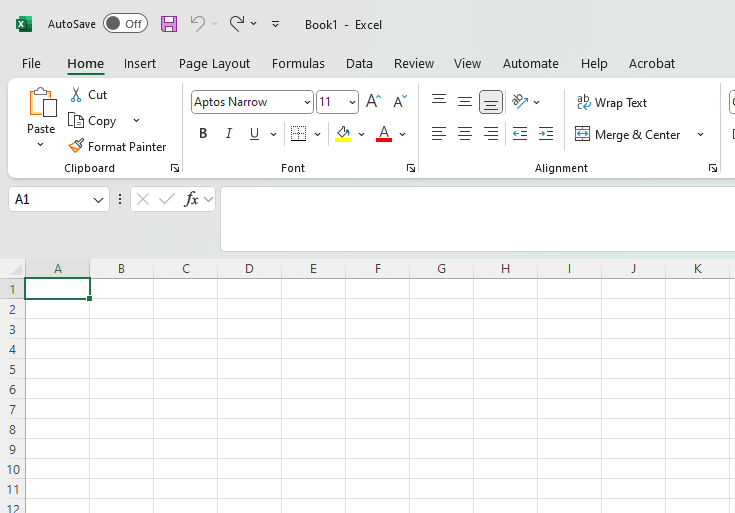Toggle Wrap Text option
This screenshot has width=735, height=513.
(612, 103)
